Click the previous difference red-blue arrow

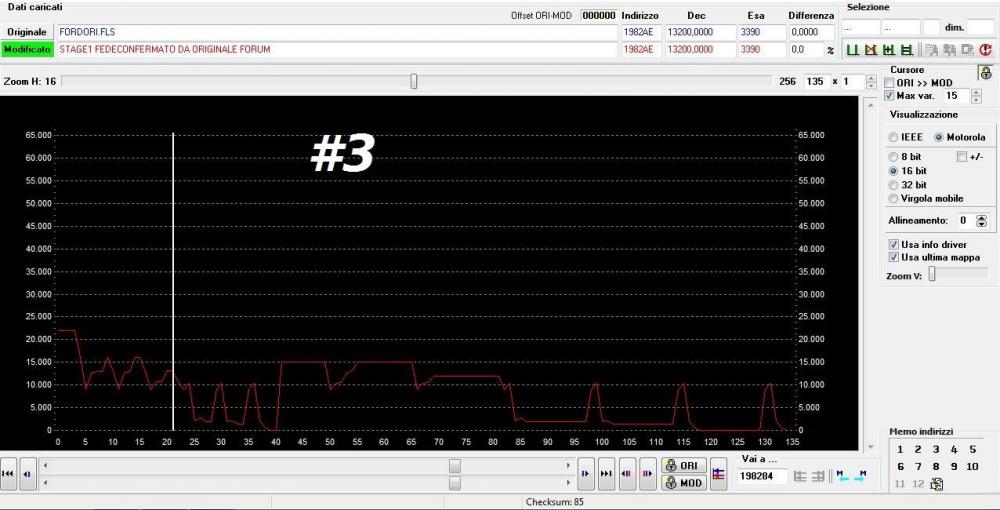(x=628, y=474)
